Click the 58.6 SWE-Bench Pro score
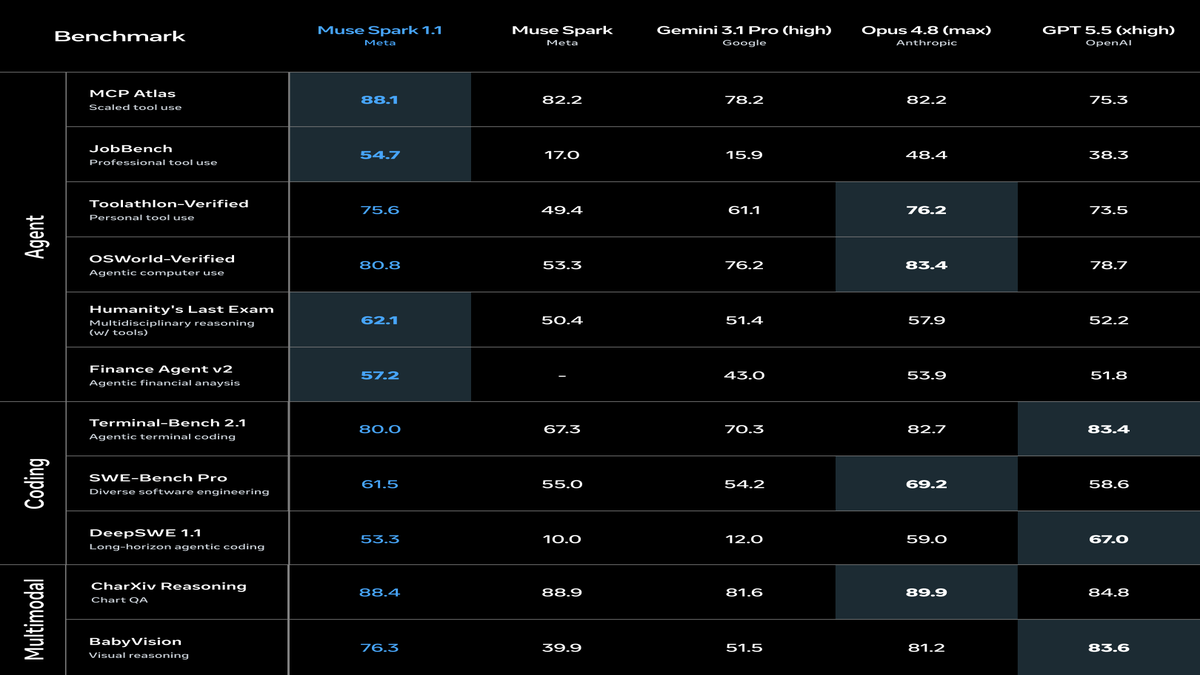The image size is (1200, 675). pos(1108,484)
